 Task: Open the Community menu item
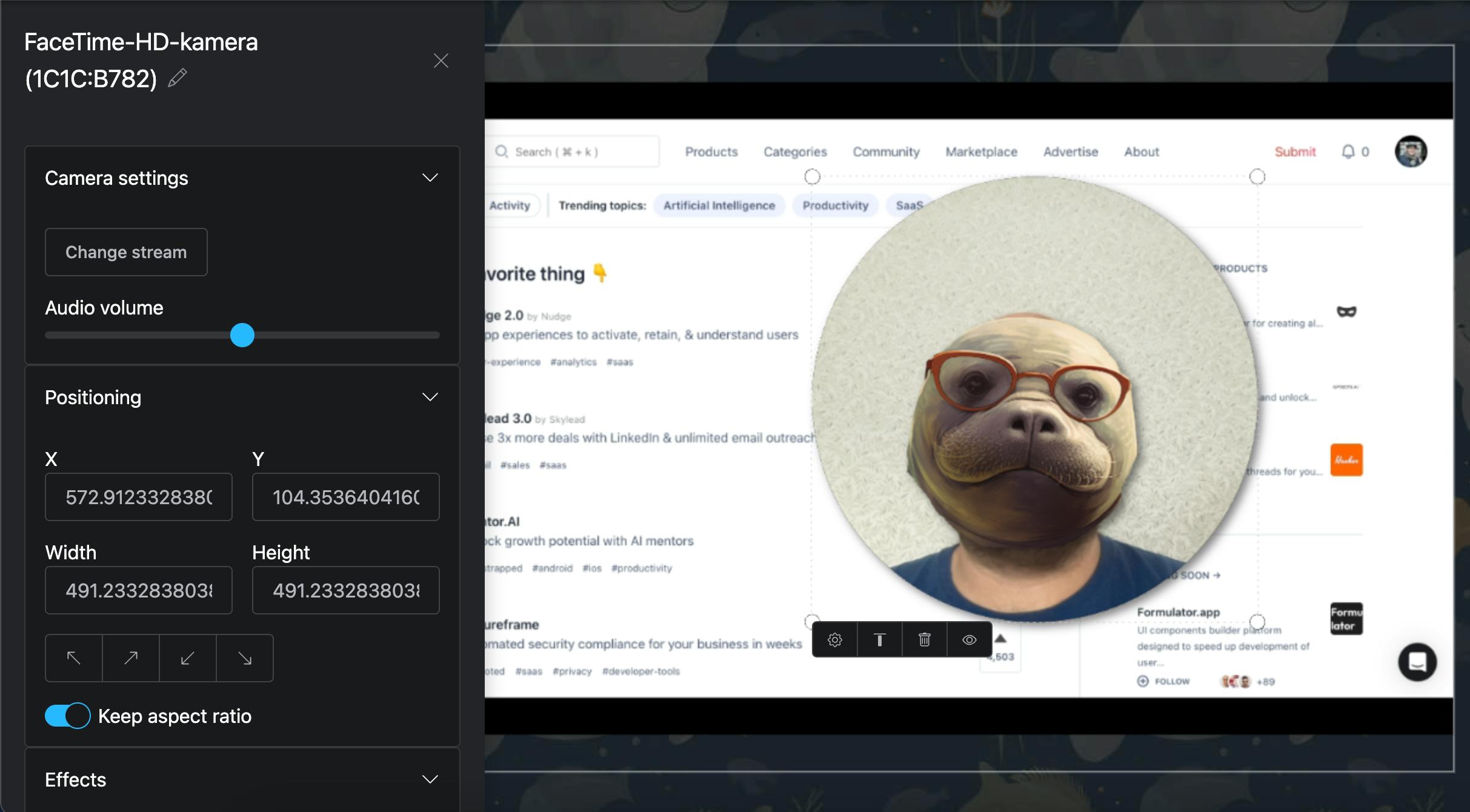pyautogui.click(x=886, y=151)
